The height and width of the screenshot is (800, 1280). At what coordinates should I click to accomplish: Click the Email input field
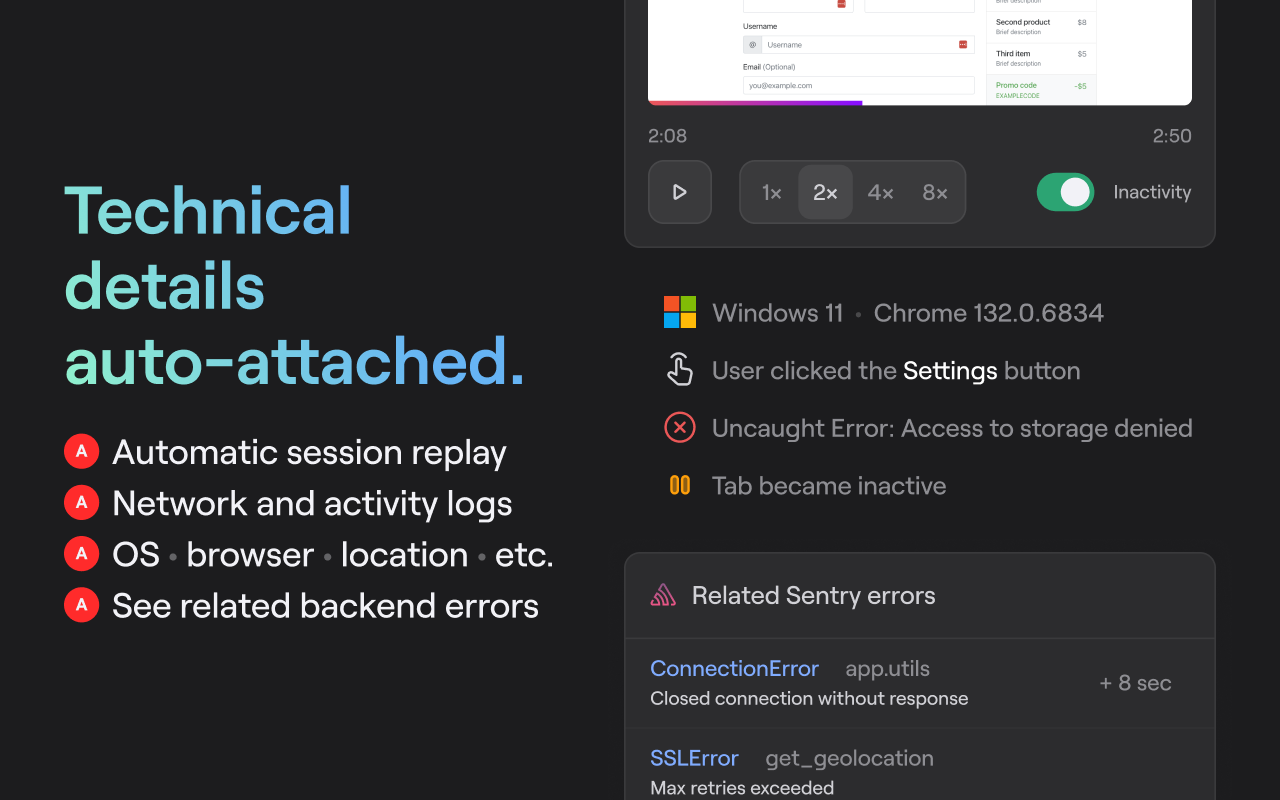point(860,85)
